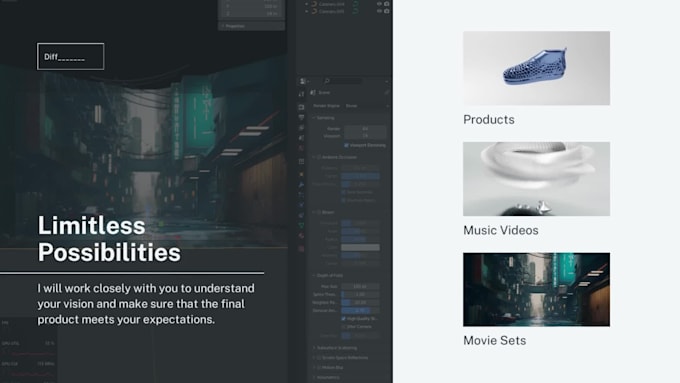Click the Bloom color swatch
The width and height of the screenshot is (680, 383).
360,247
